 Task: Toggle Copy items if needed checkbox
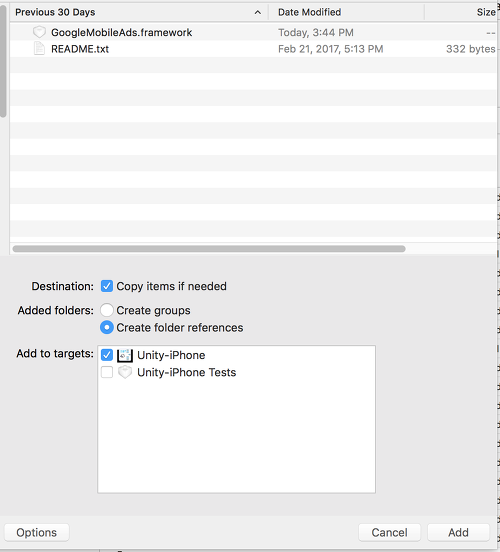click(107, 286)
